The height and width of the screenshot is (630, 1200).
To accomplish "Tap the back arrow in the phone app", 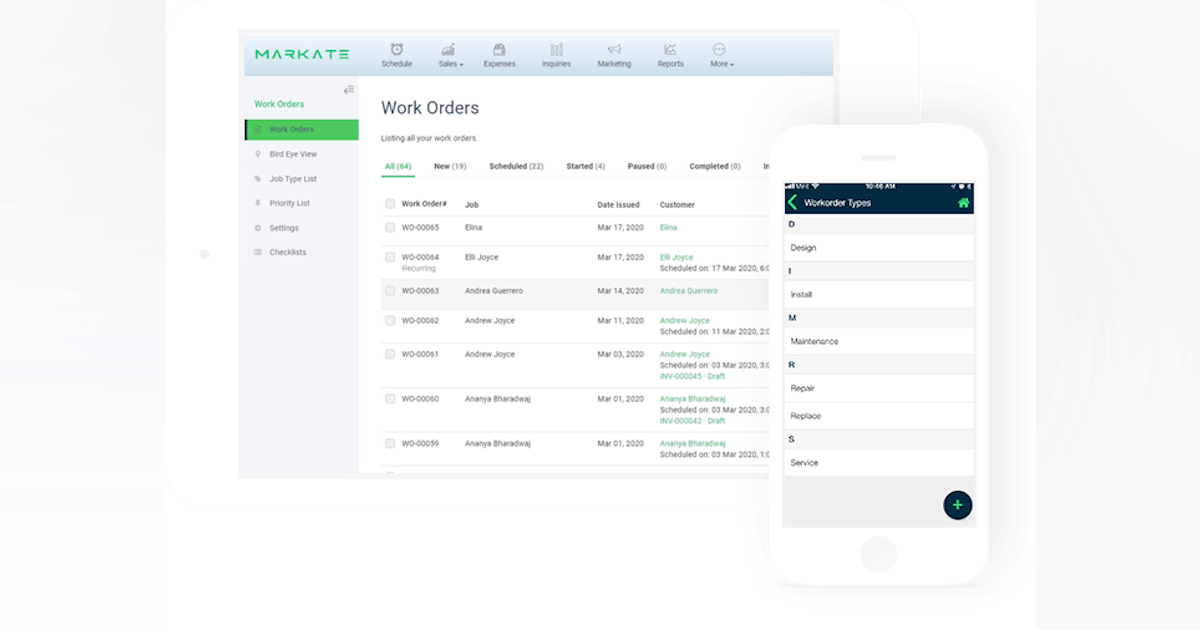I will pyautogui.click(x=793, y=202).
